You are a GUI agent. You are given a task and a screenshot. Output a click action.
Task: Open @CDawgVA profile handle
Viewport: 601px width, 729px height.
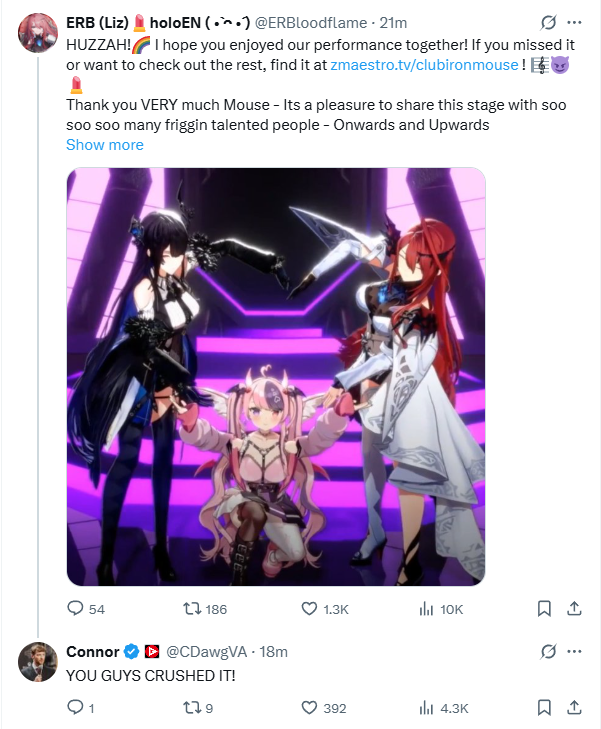(206, 651)
